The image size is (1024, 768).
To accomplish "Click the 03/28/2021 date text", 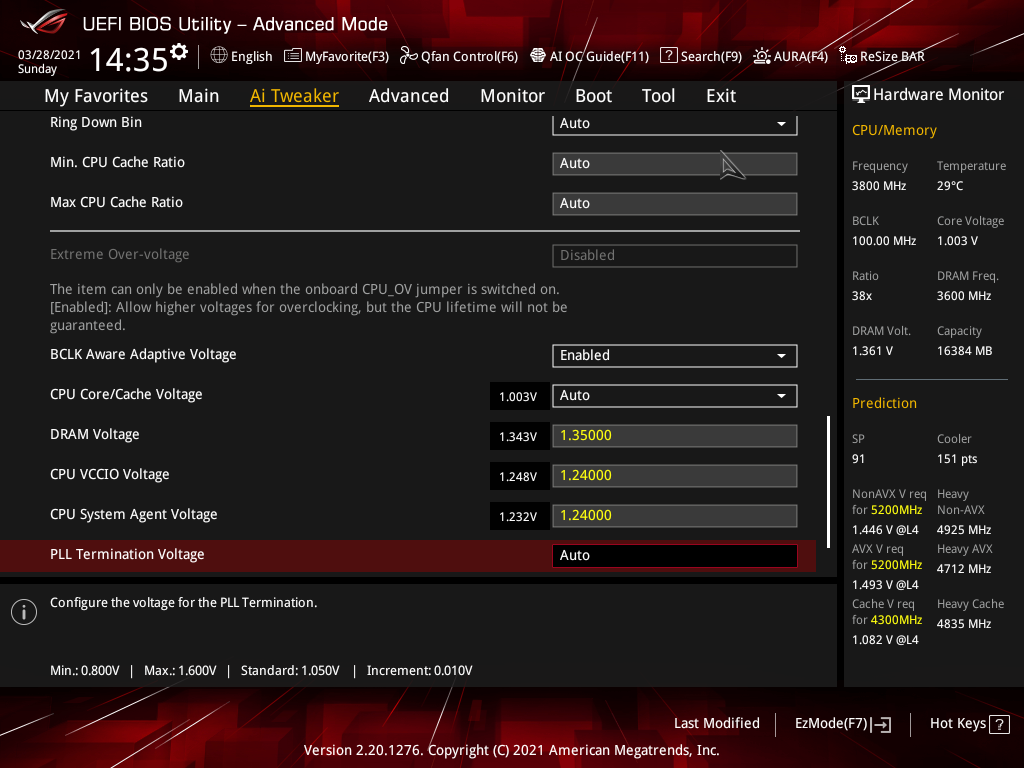I will [x=49, y=55].
